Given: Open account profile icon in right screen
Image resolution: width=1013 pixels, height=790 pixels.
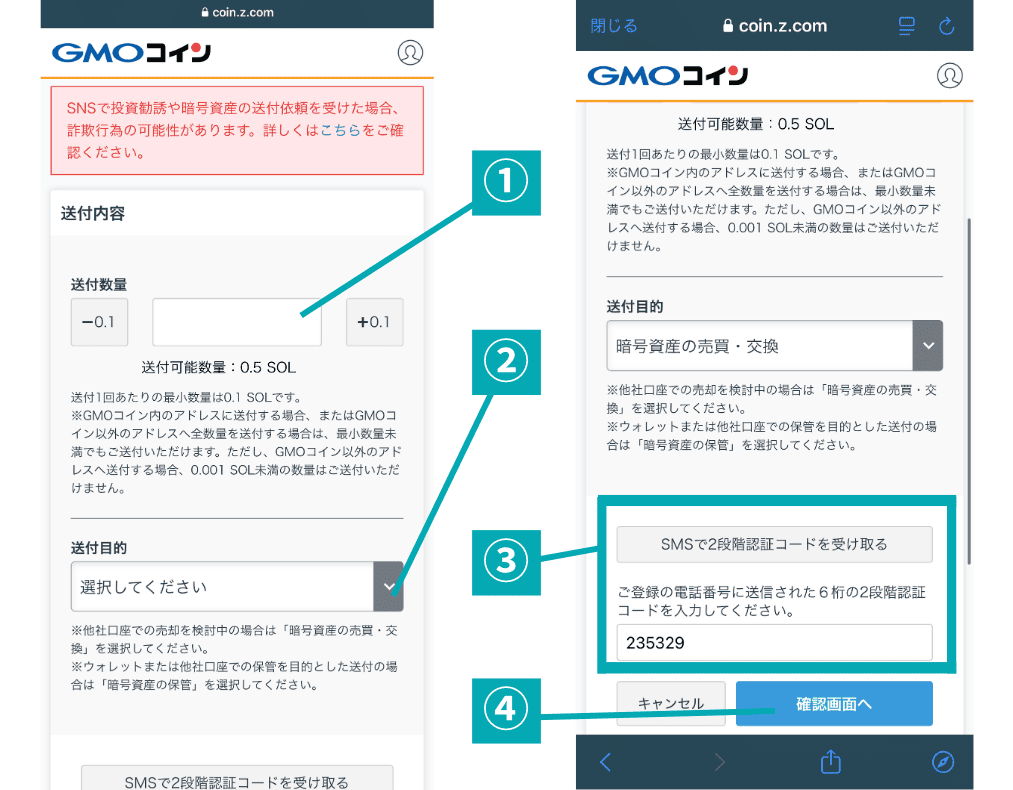Looking at the screenshot, I should click(x=949, y=75).
